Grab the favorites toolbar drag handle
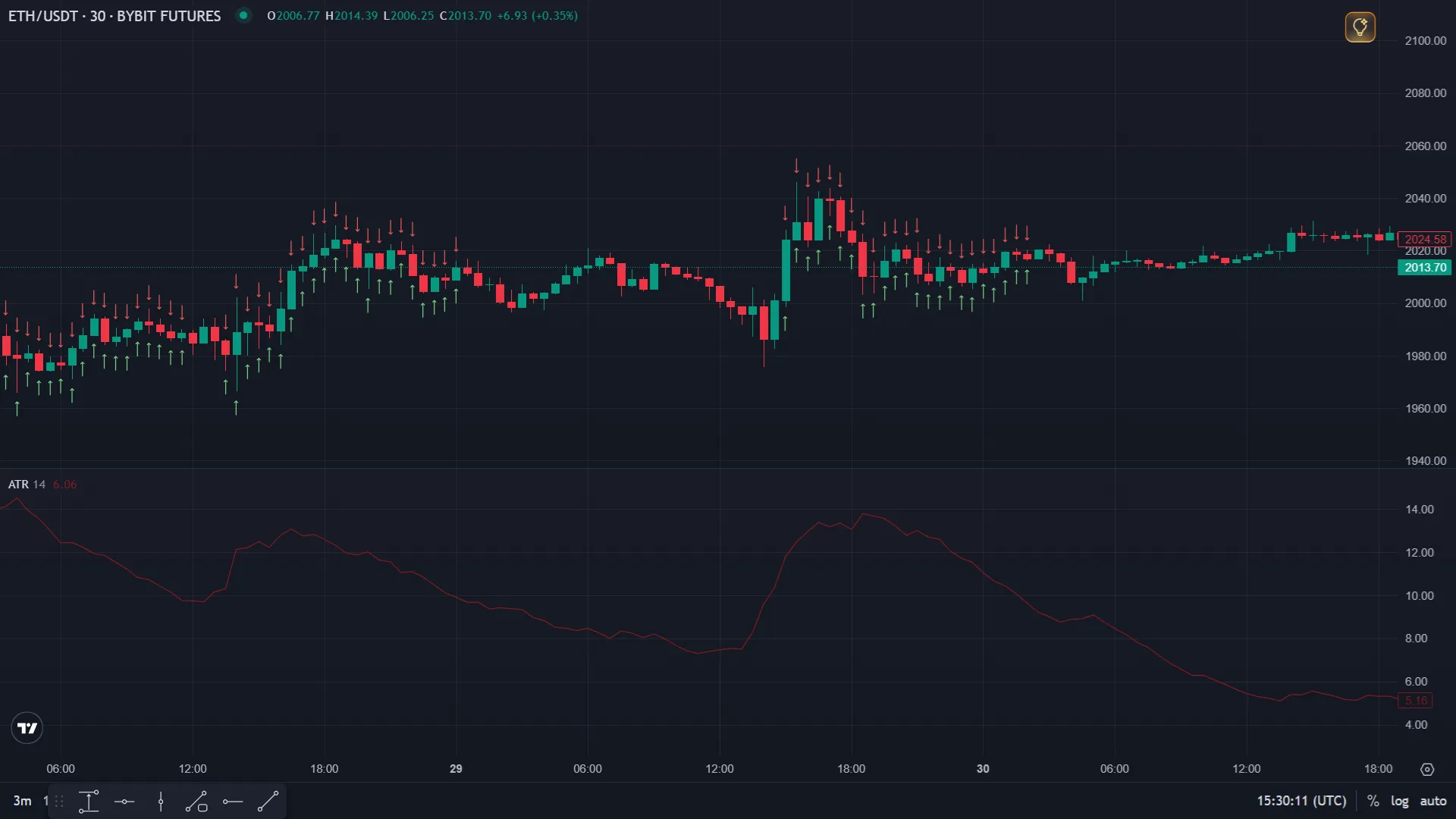This screenshot has width=1456, height=819. coord(59,802)
